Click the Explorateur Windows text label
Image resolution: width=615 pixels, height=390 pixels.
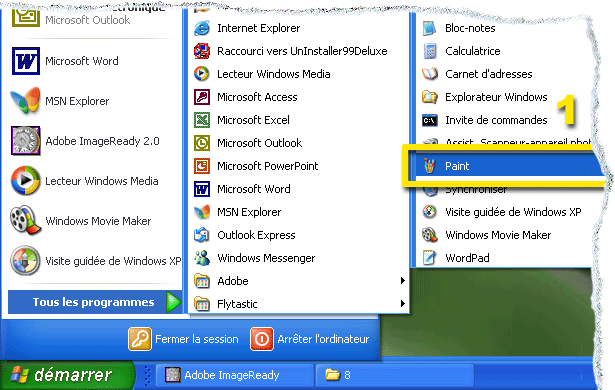pyautogui.click(x=496, y=97)
